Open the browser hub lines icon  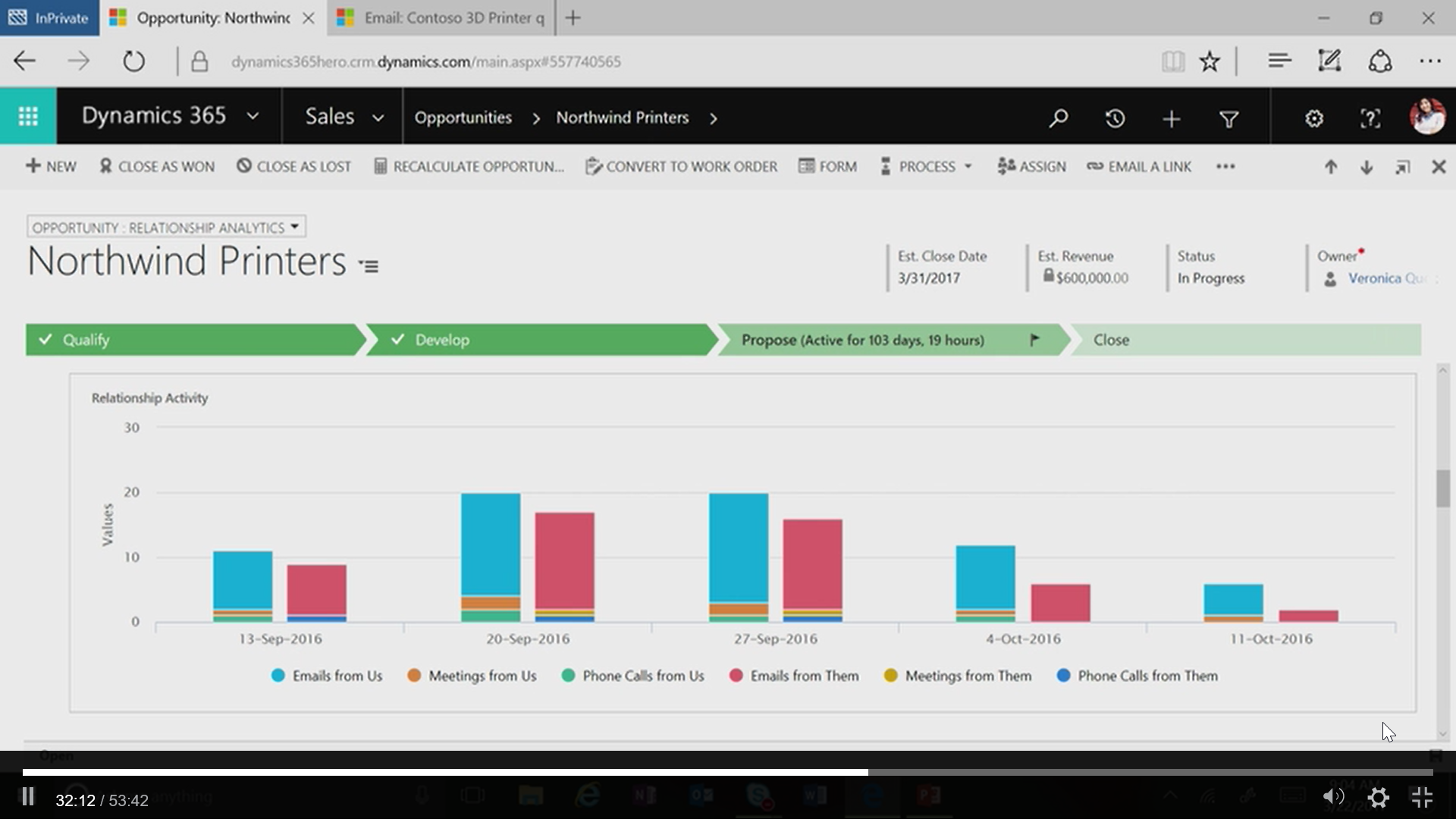pyautogui.click(x=1279, y=61)
